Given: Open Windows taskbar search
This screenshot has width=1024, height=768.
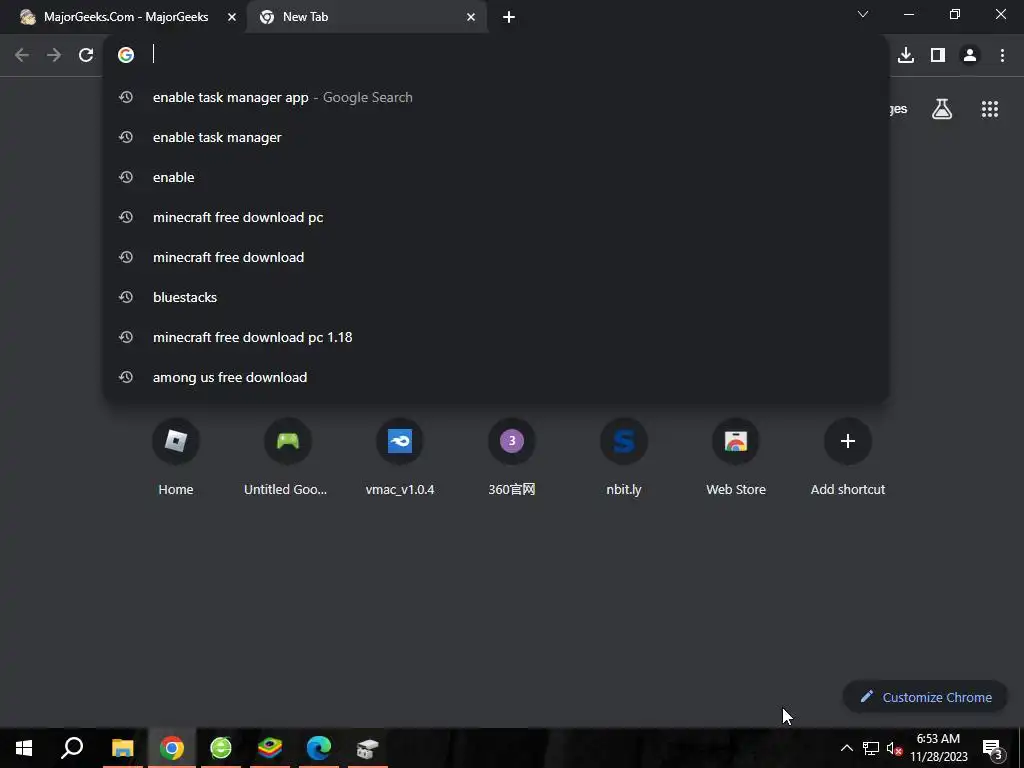Looking at the screenshot, I should tap(72, 748).
